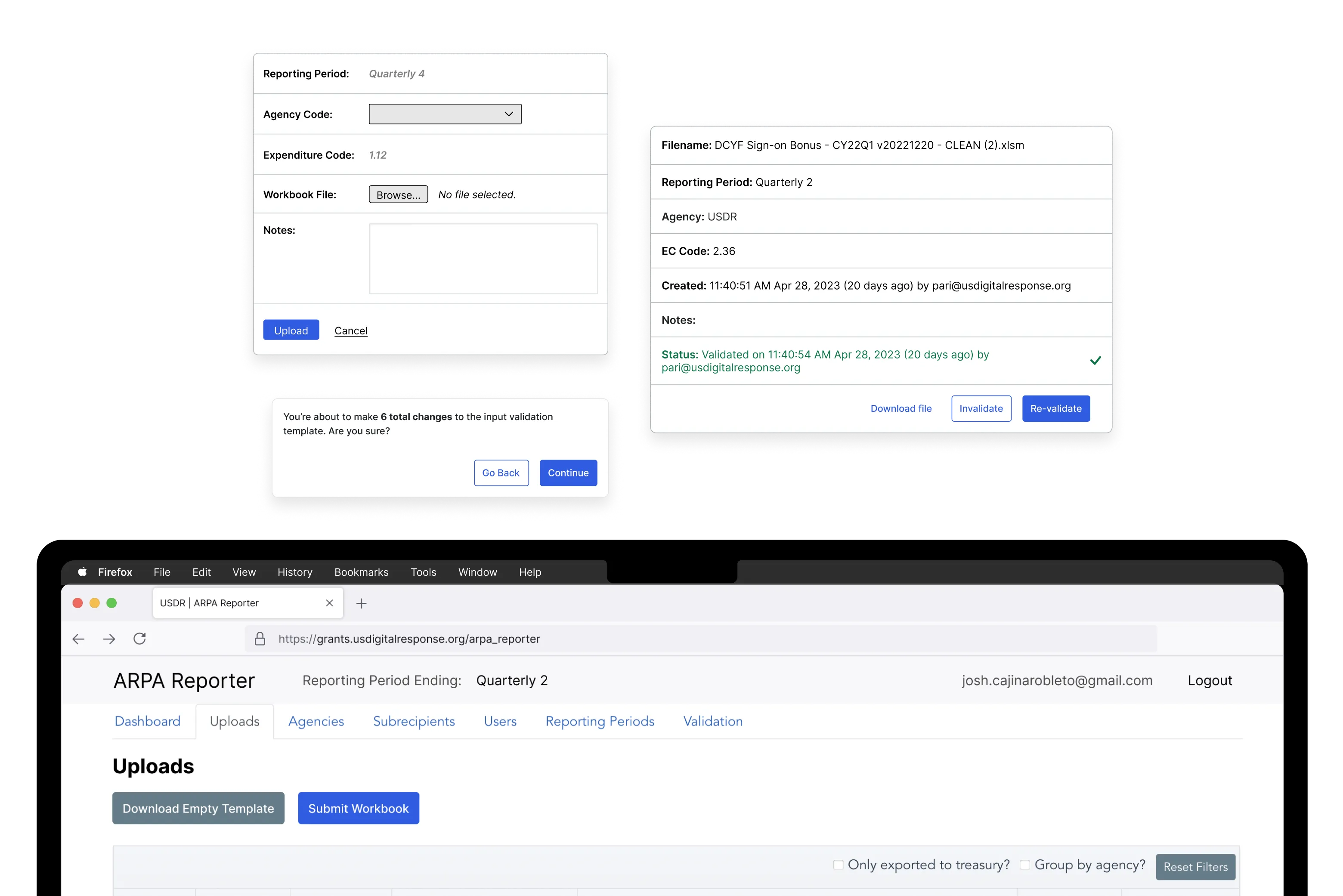Viewport: 1343px width, 896px height.
Task: Open the View menu
Action: pyautogui.click(x=244, y=572)
